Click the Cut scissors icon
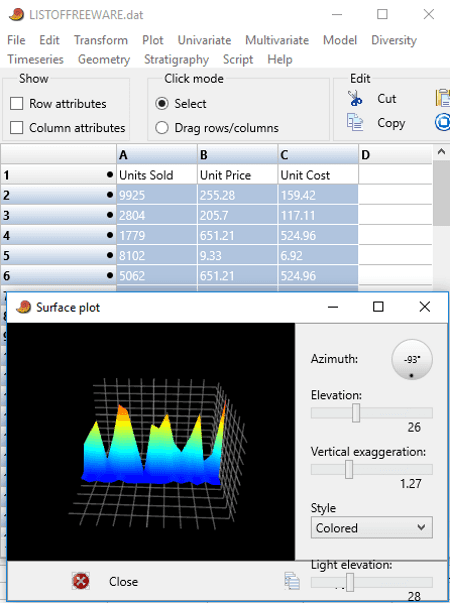The image size is (450, 603). point(355,98)
